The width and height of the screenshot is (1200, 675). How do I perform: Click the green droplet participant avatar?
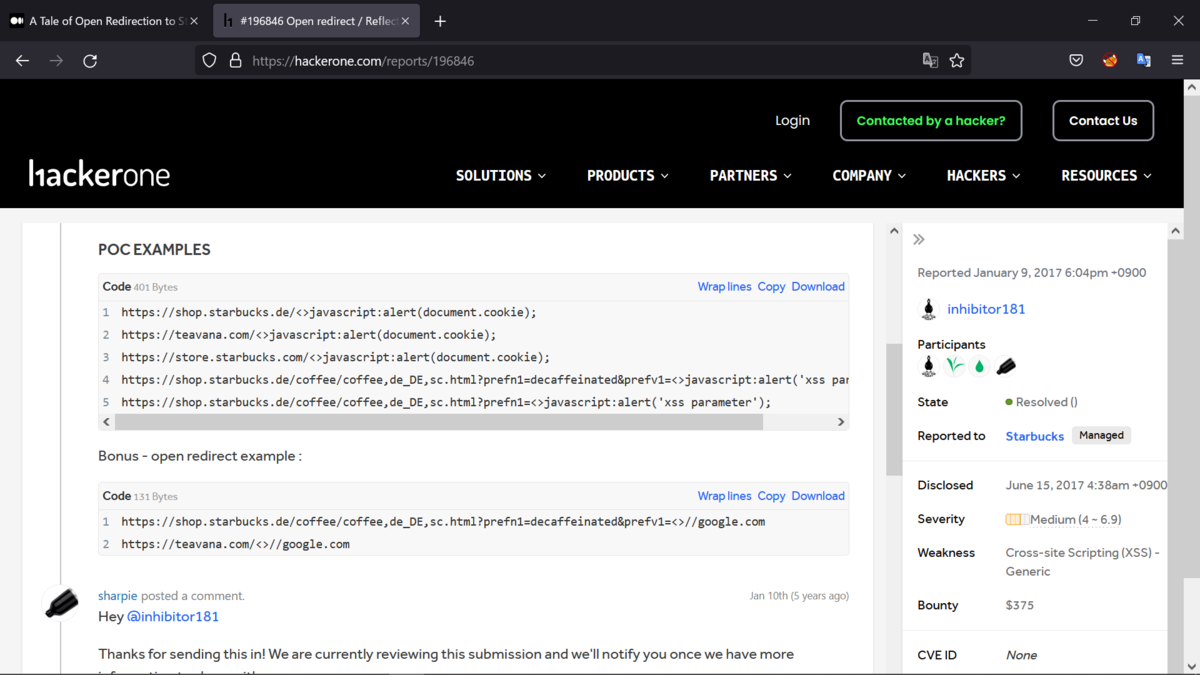[980, 366]
